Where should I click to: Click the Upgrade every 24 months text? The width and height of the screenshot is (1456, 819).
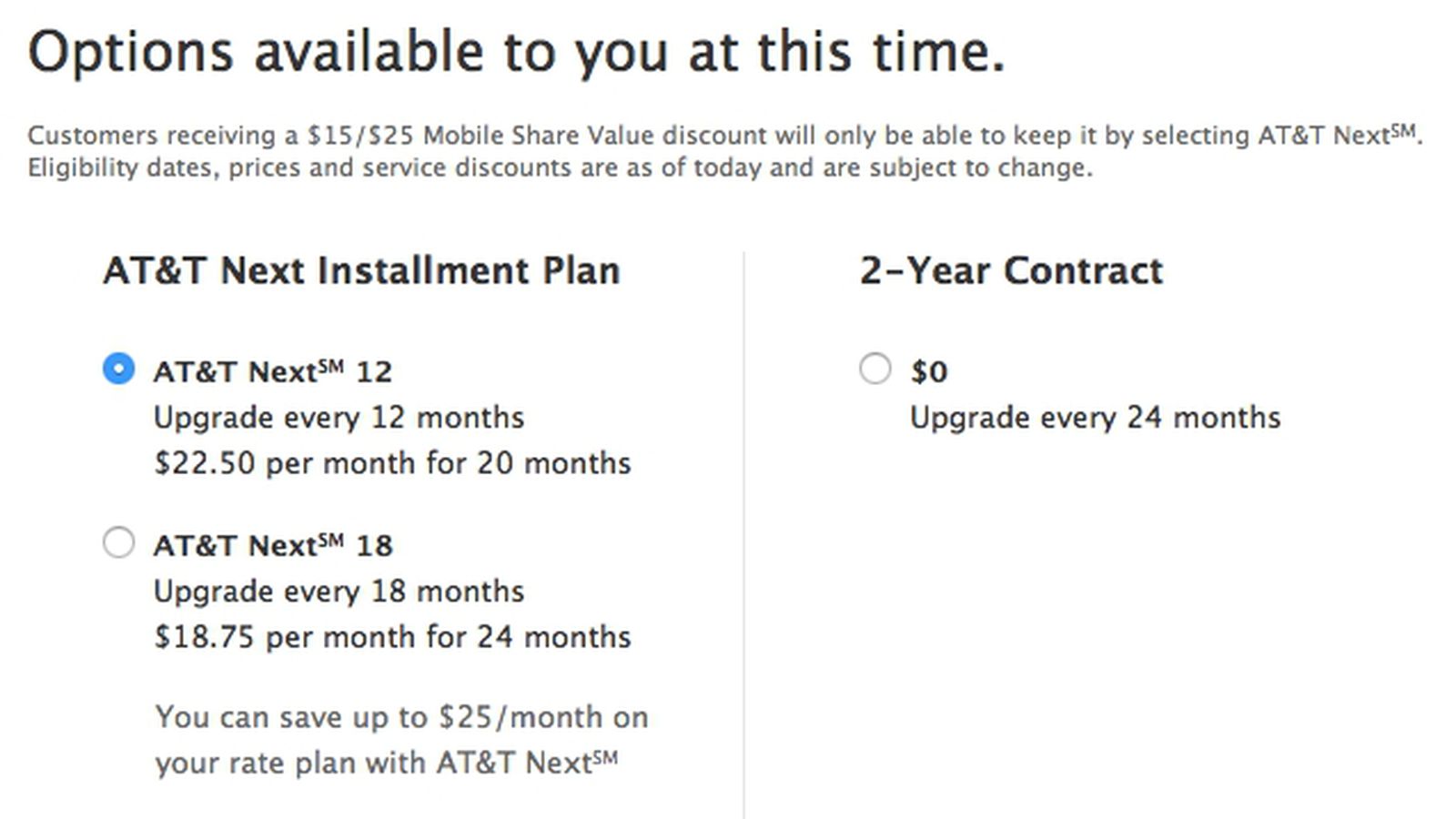click(1095, 418)
